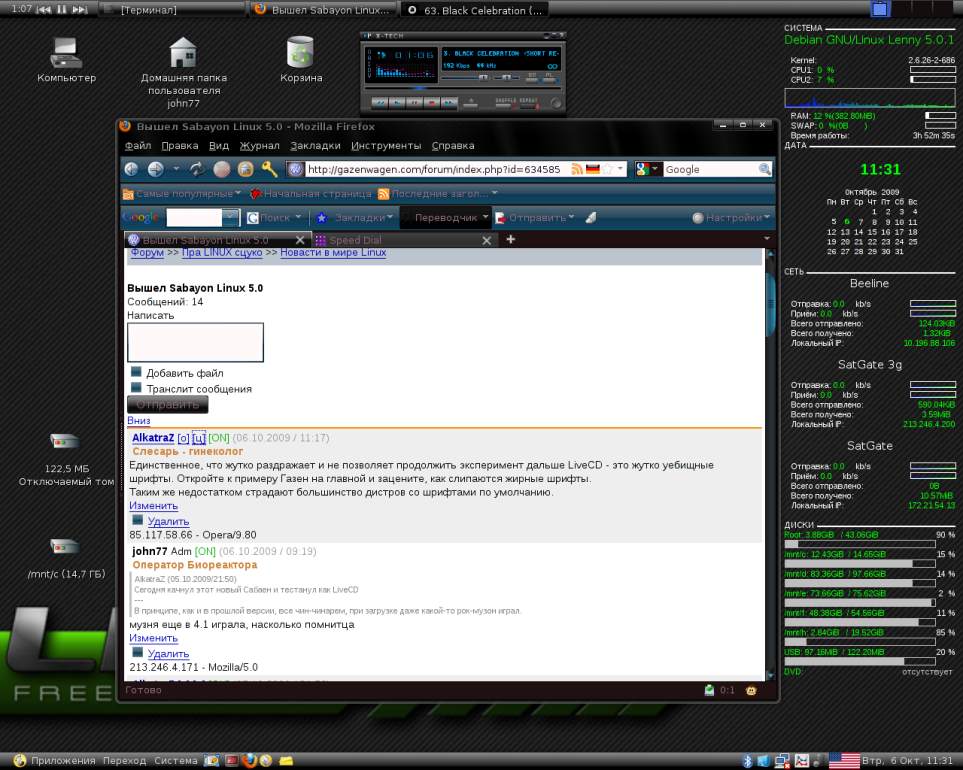Click the German flag icon in the URL bar
963x770 pixels.
[593, 169]
